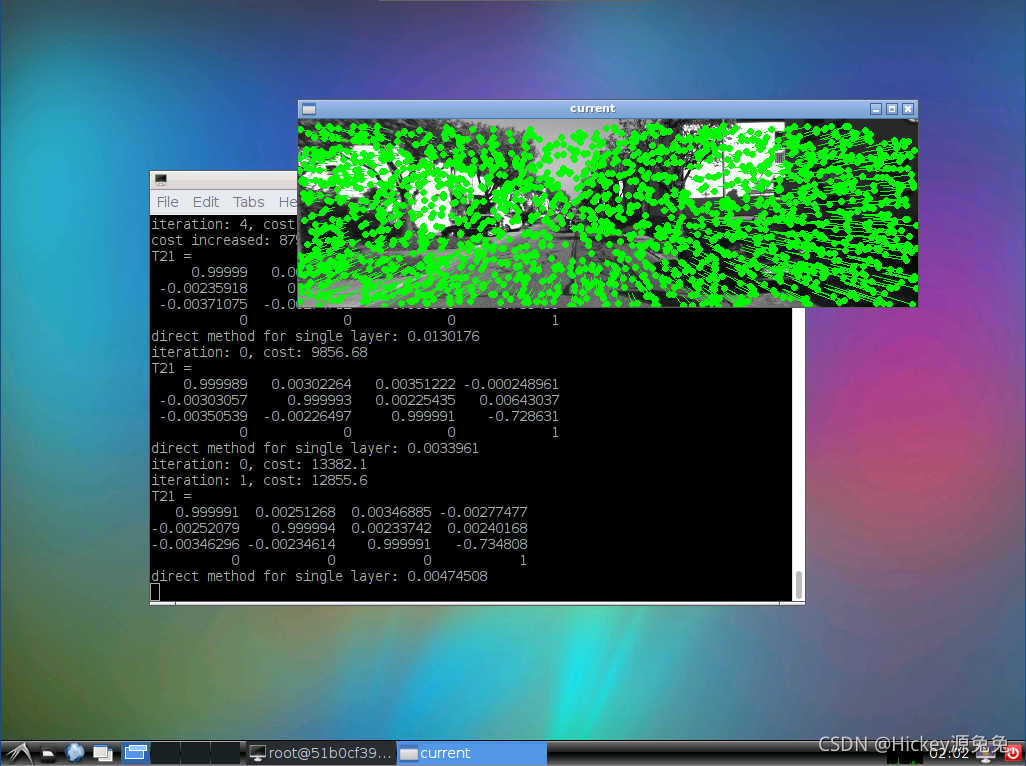Launch the file manager from taskbar
1026x766 pixels.
click(x=48, y=754)
